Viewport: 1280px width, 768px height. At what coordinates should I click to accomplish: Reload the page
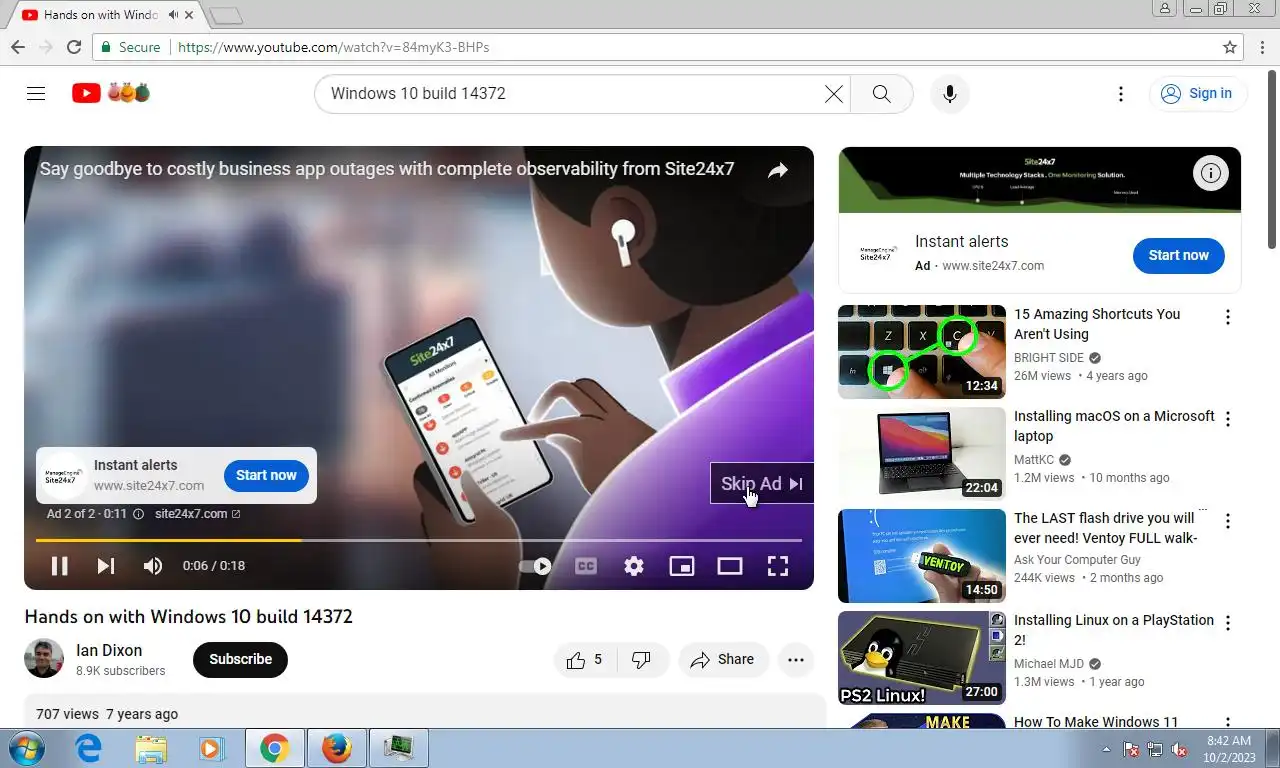[x=73, y=47]
